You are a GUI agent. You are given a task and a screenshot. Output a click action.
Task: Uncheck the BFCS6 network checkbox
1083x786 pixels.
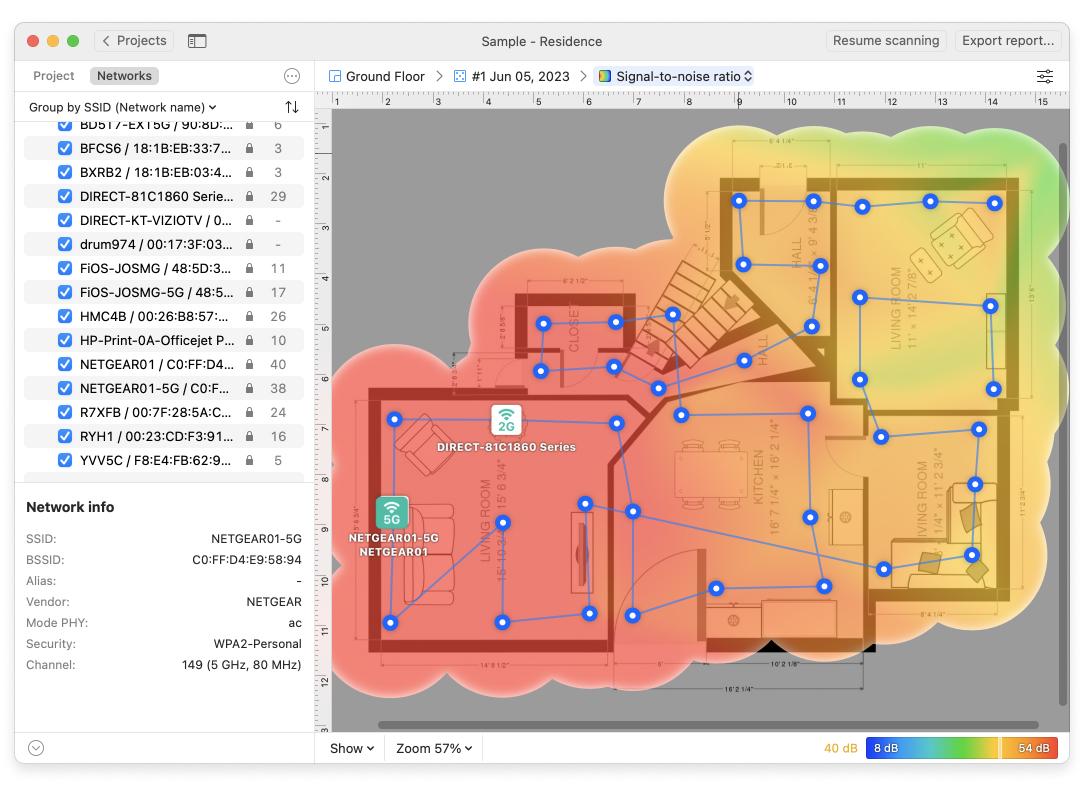(65, 148)
